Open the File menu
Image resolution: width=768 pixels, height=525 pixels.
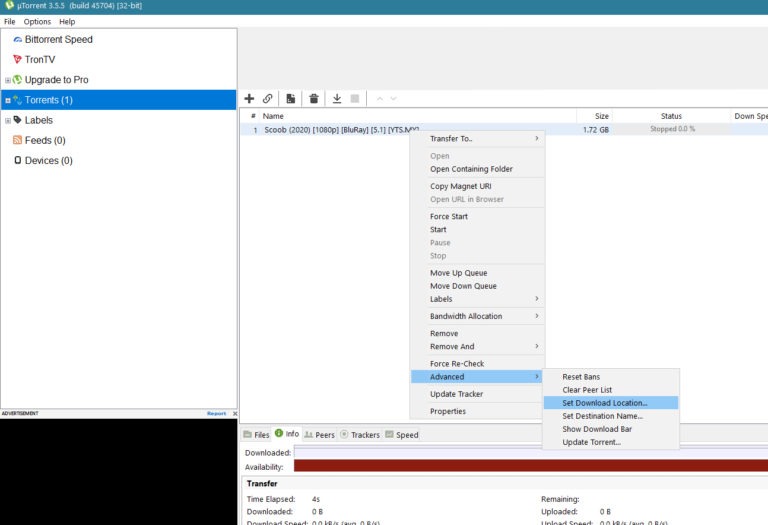[10, 22]
